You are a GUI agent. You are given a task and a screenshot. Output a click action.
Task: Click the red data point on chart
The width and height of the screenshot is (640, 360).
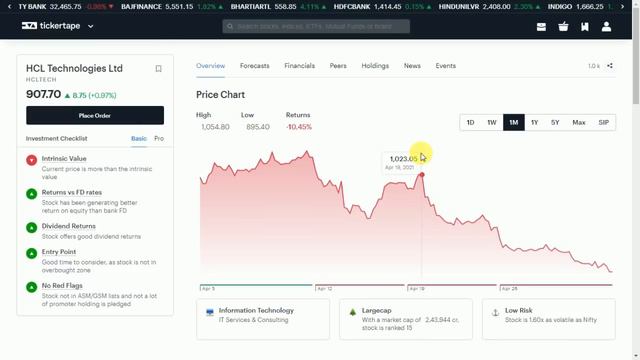(x=422, y=175)
